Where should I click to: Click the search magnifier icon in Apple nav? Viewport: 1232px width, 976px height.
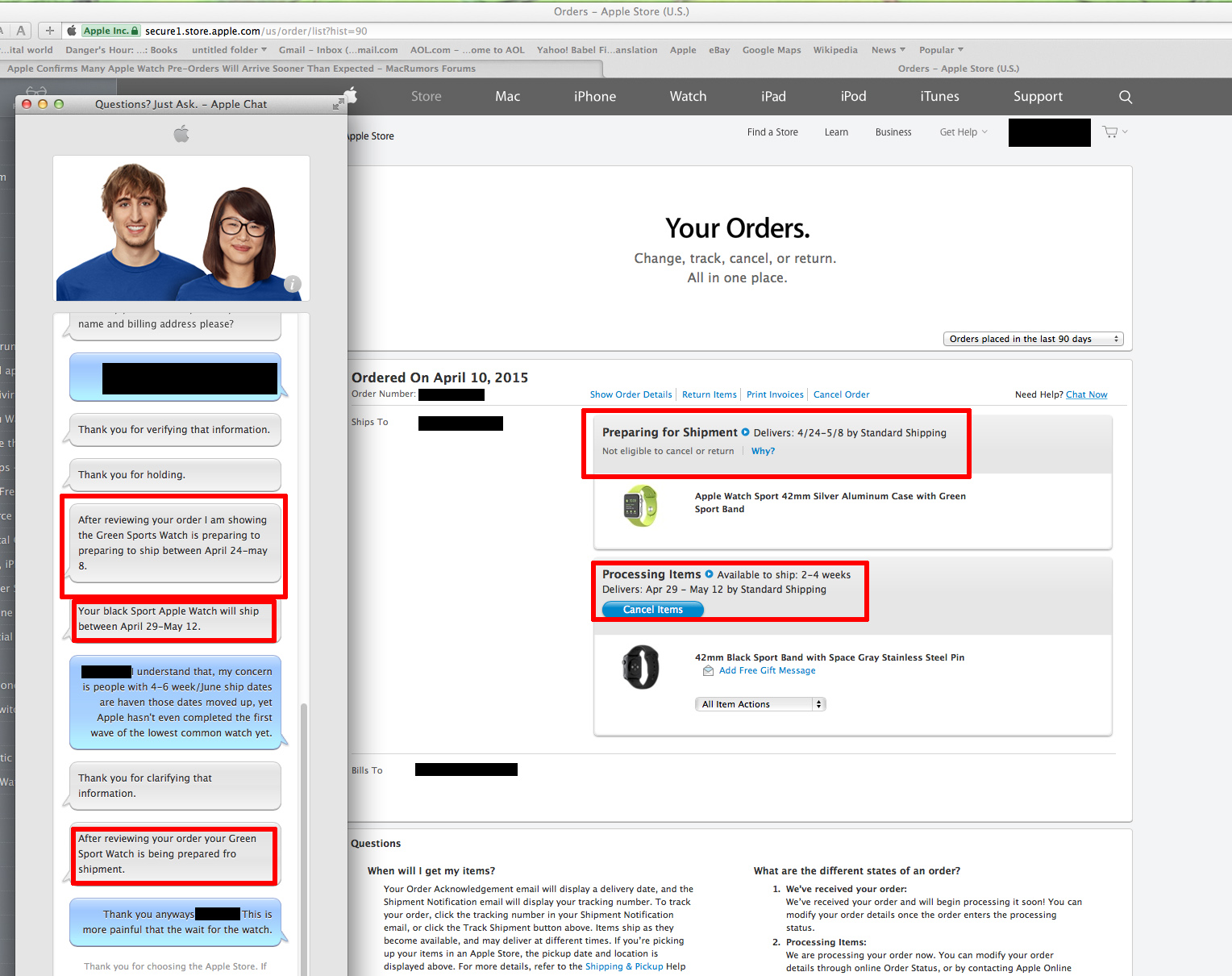tap(1126, 97)
